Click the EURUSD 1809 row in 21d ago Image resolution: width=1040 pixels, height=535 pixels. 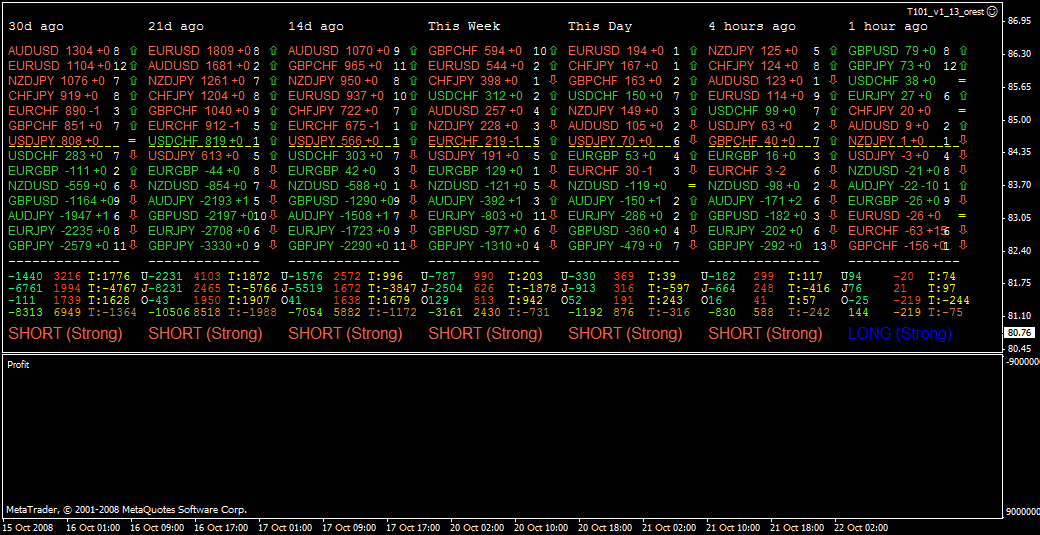pos(198,50)
